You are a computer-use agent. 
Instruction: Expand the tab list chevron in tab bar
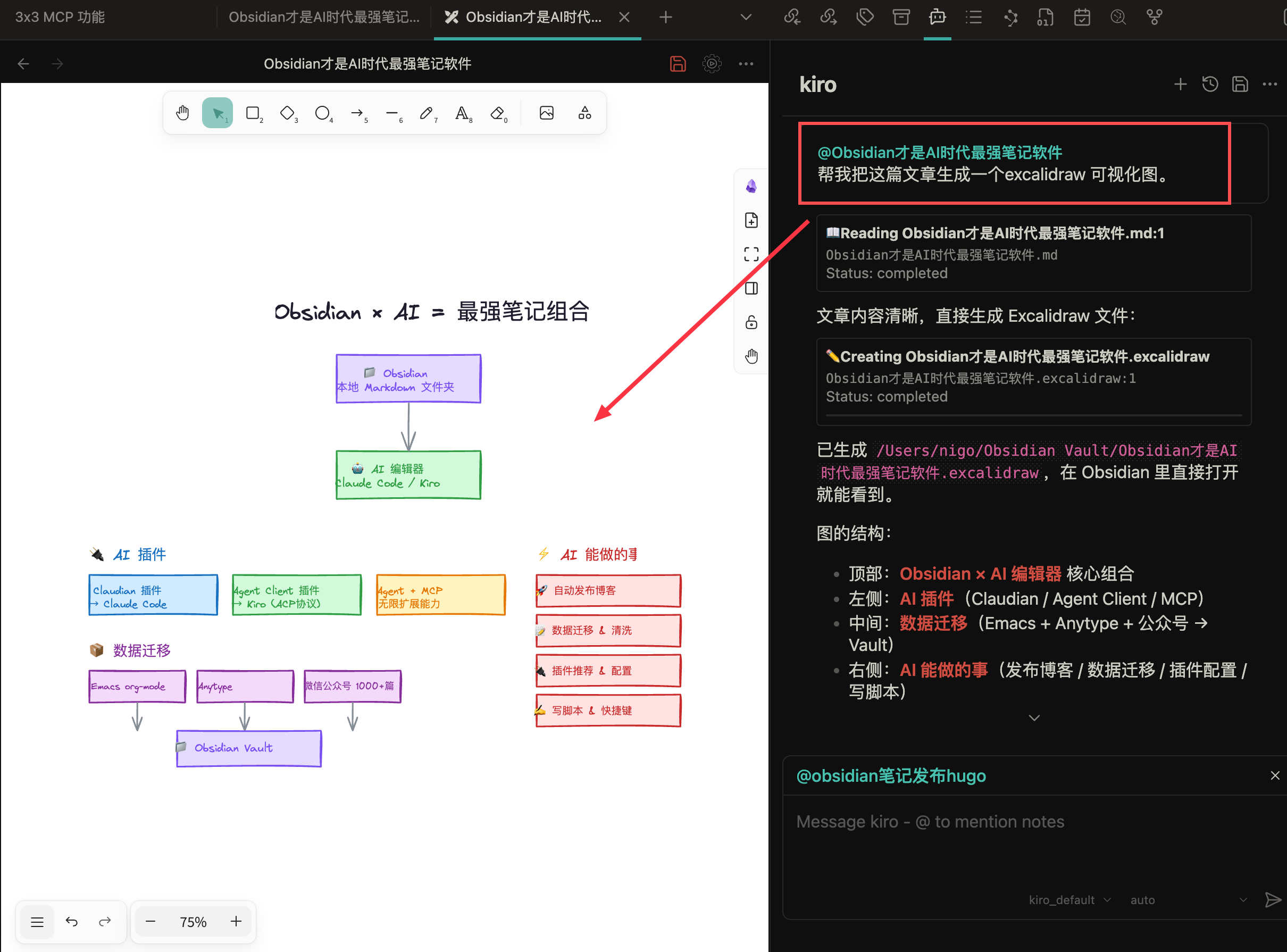click(x=746, y=18)
